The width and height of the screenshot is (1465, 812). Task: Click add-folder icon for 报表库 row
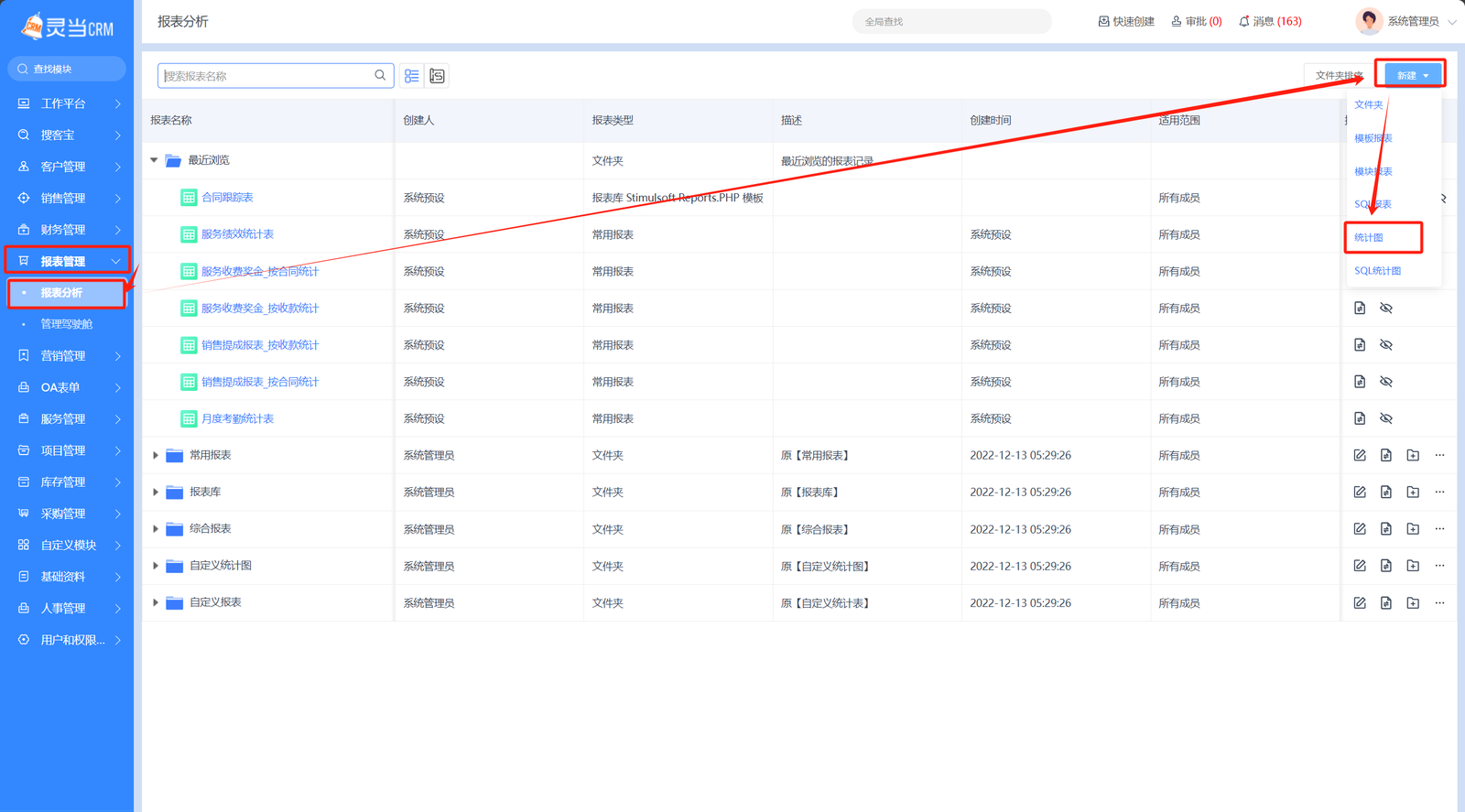pos(1413,493)
